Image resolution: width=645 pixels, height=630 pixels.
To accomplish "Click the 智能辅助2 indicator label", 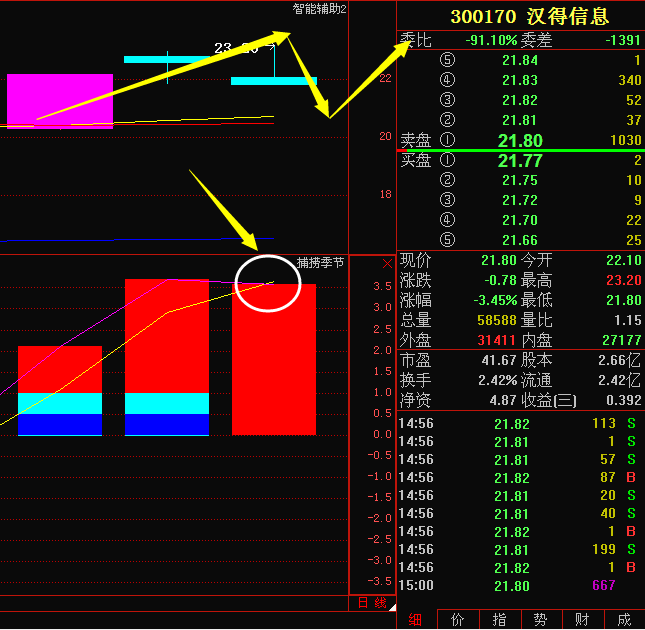I will [320, 9].
